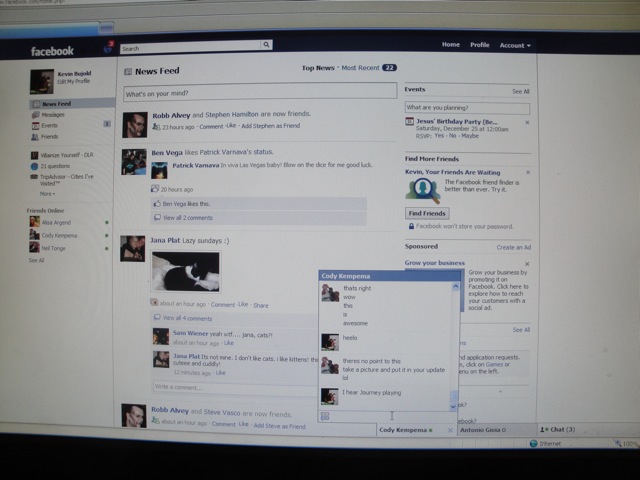640x480 pixels.
Task: Click Robb Alvey's avatar on Stephen Hamilton story
Action: (x=135, y=125)
